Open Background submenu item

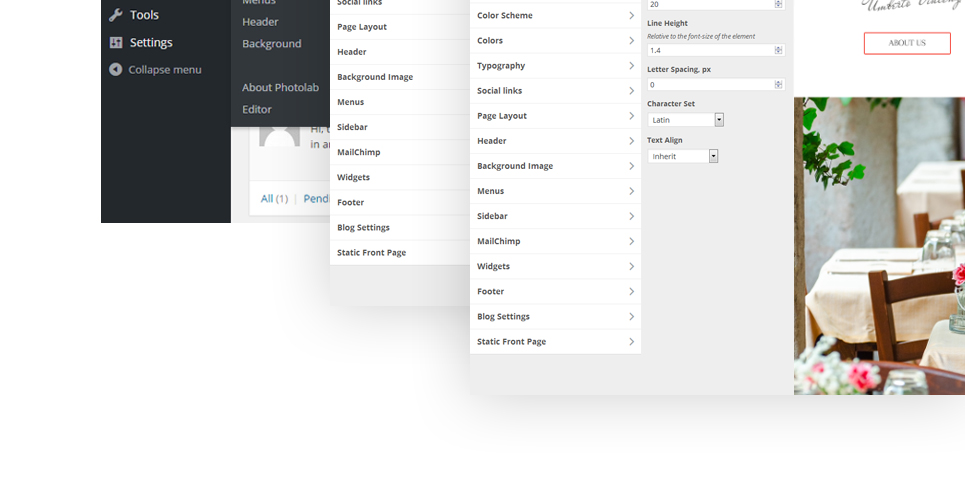(x=271, y=44)
